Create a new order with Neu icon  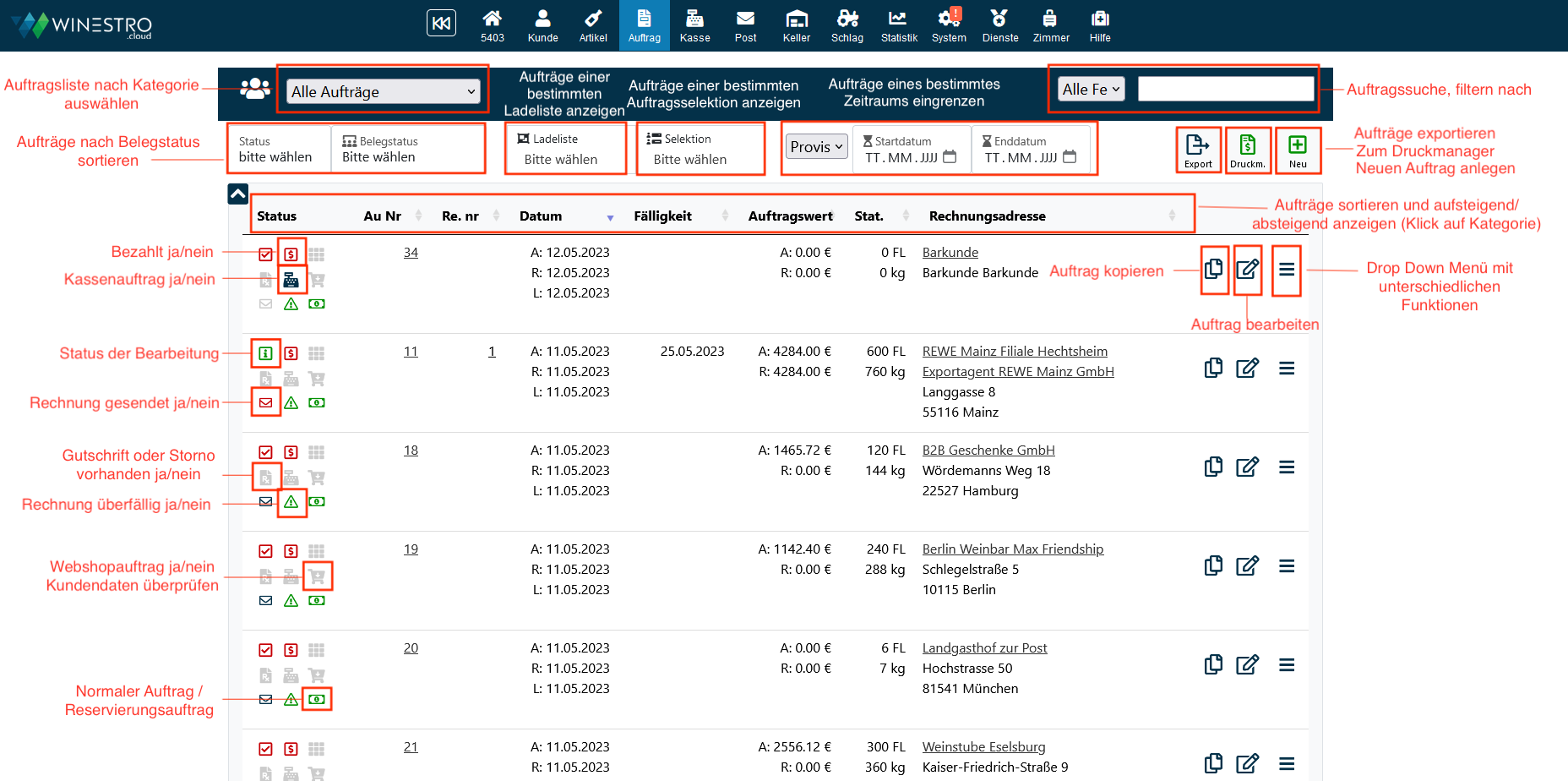(x=1298, y=150)
